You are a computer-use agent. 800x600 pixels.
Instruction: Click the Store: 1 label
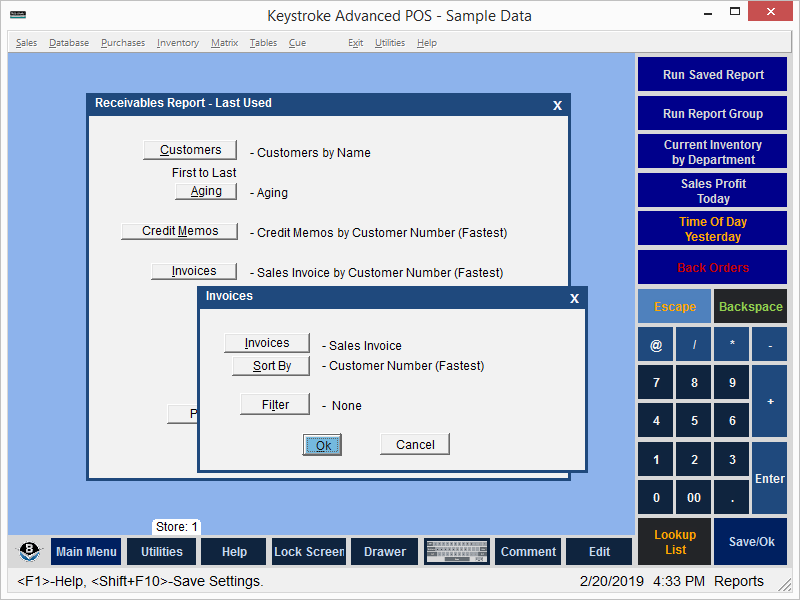(177, 527)
